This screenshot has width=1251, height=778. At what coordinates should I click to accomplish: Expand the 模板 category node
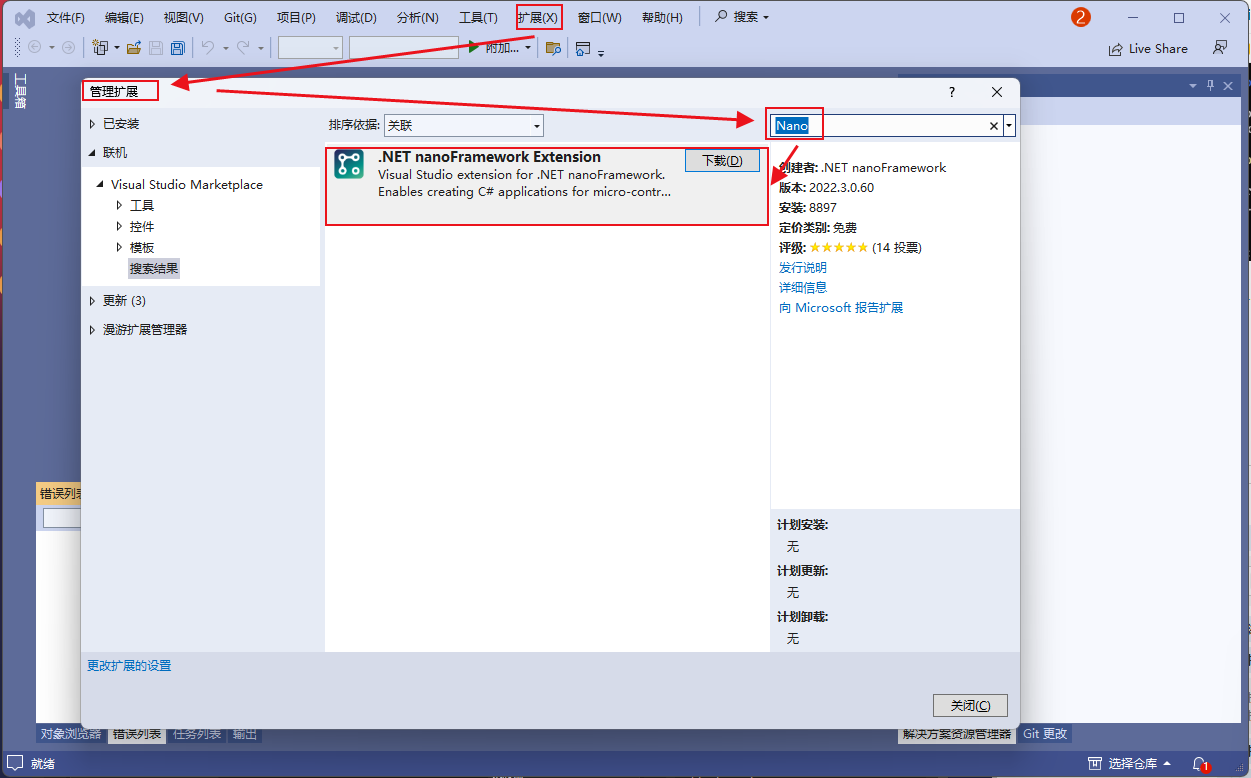(x=120, y=247)
